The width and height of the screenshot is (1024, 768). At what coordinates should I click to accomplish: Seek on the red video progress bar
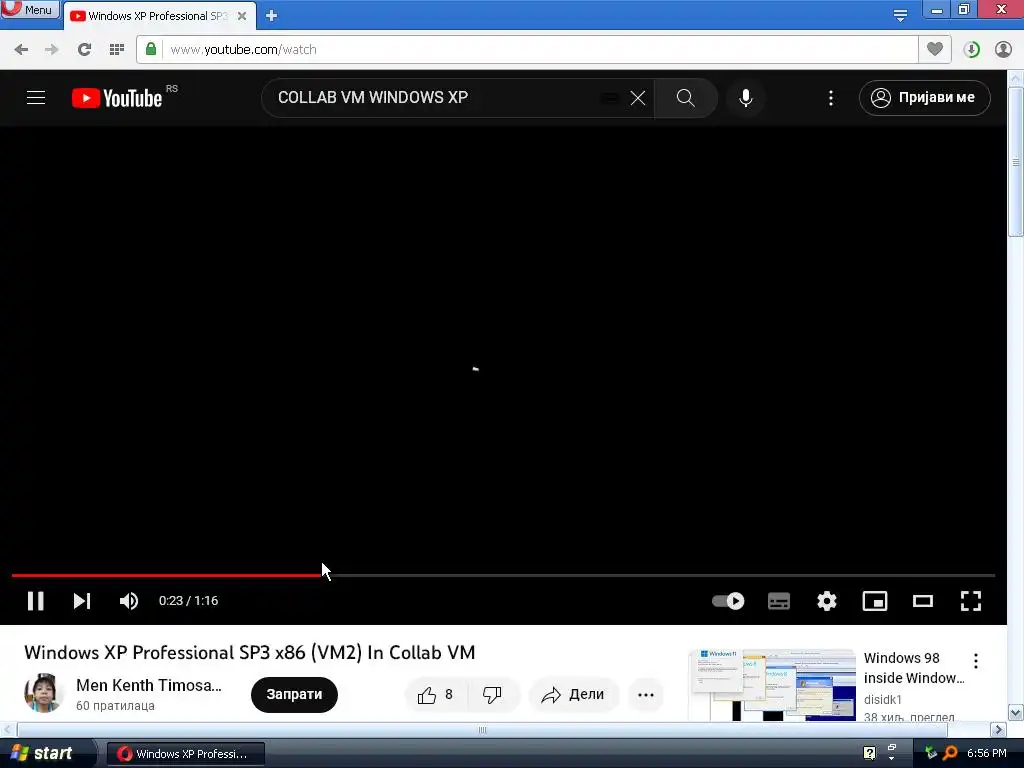point(503,575)
